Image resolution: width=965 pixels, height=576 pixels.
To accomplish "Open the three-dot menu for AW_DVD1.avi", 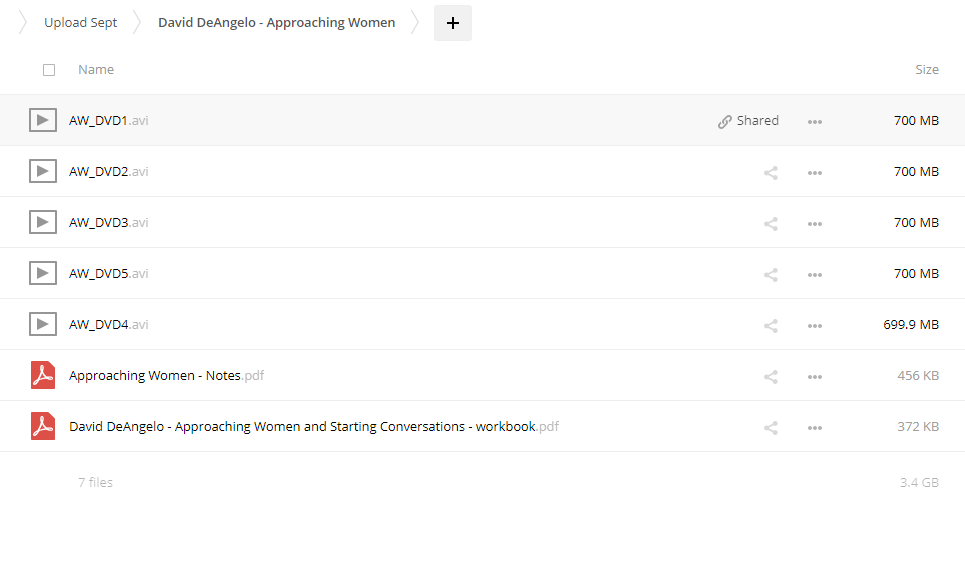I will click(x=815, y=122).
